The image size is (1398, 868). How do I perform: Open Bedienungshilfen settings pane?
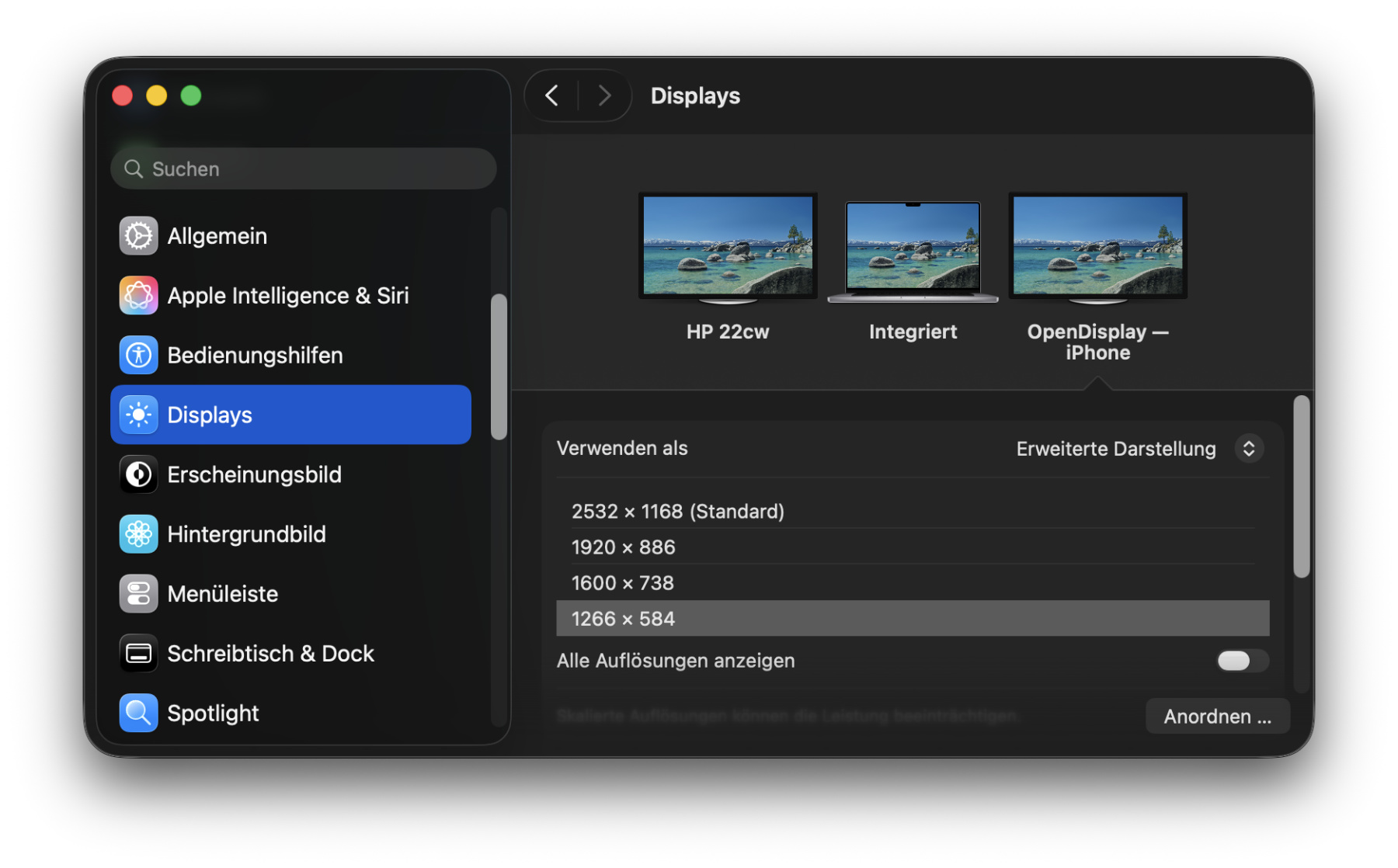[290, 356]
